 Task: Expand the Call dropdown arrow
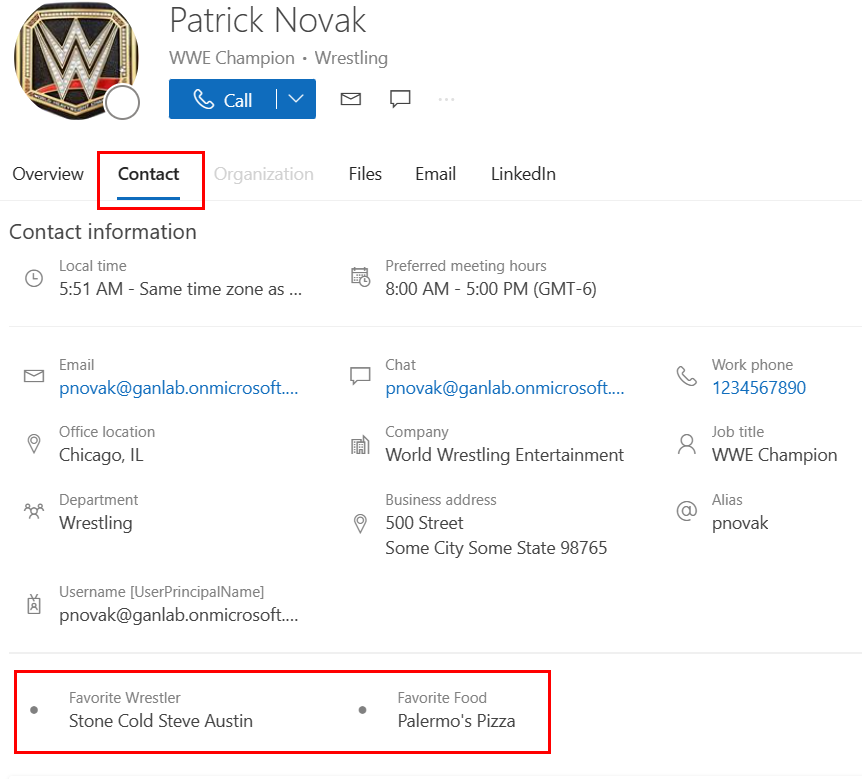[296, 99]
